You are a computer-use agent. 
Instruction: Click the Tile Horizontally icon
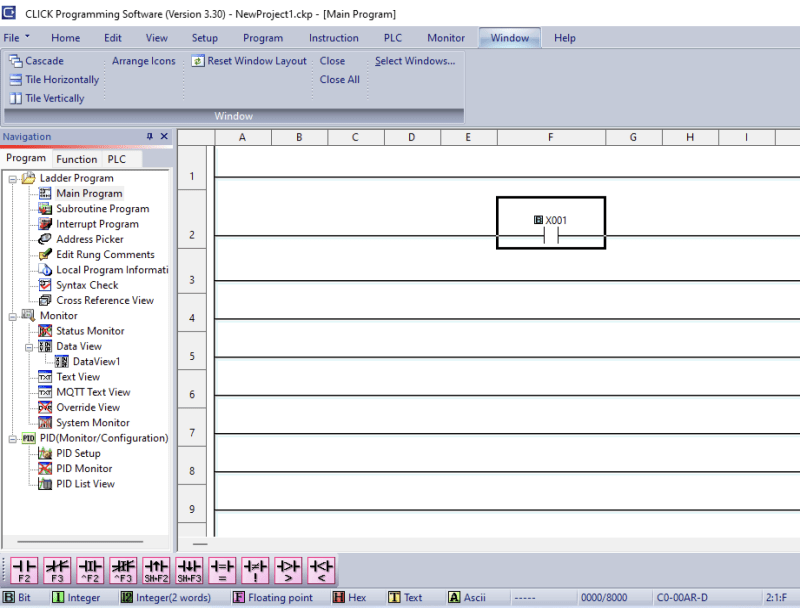point(16,80)
